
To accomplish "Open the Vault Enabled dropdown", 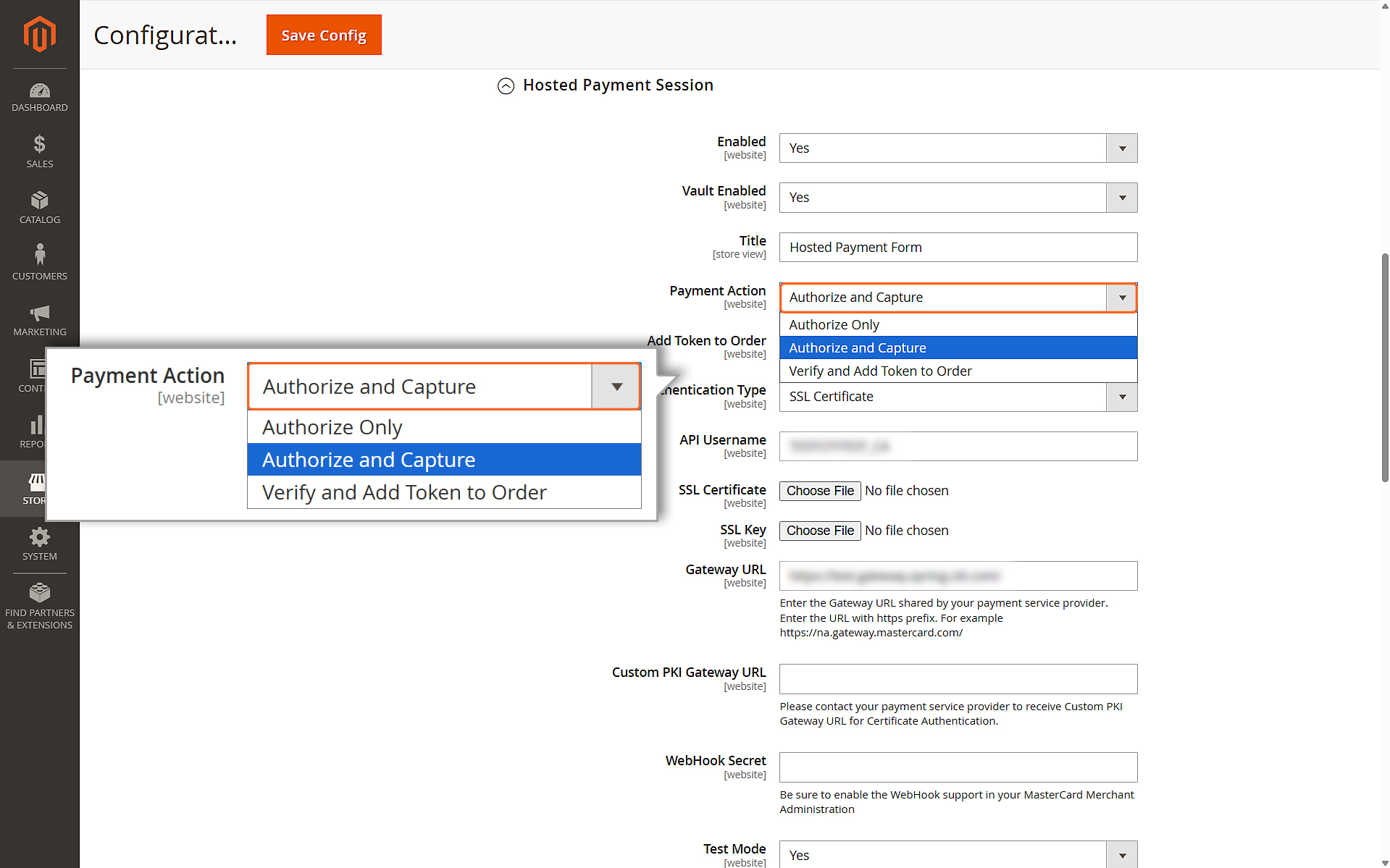I will 958,198.
